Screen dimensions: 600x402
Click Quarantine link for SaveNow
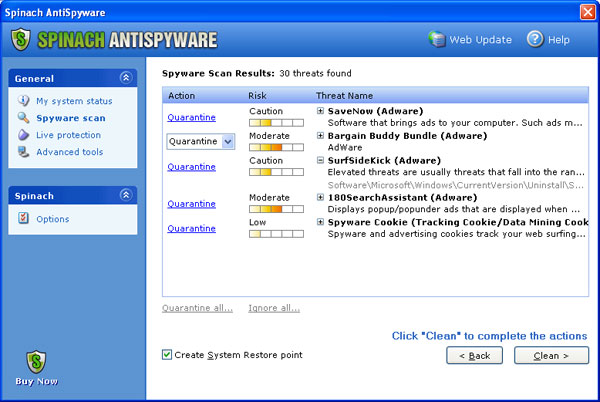point(191,117)
